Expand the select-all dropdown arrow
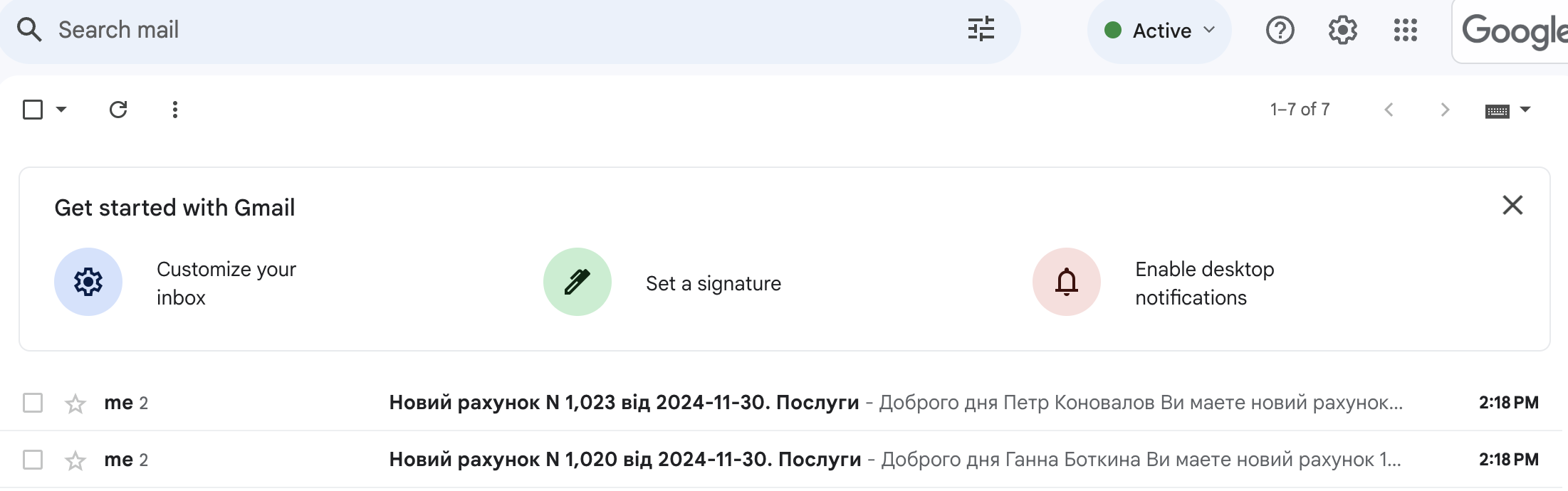 coord(61,110)
